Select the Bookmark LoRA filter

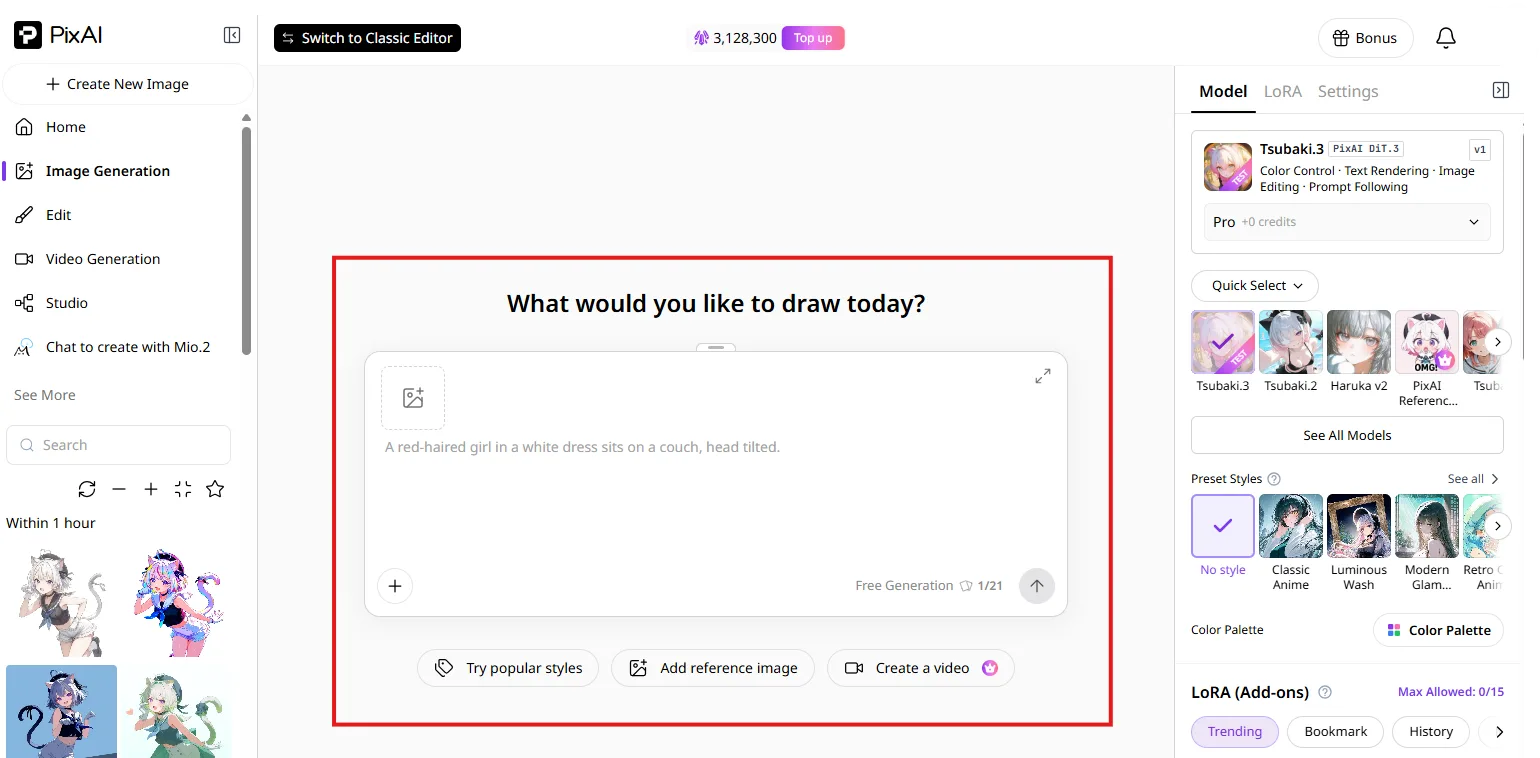[x=1335, y=732]
